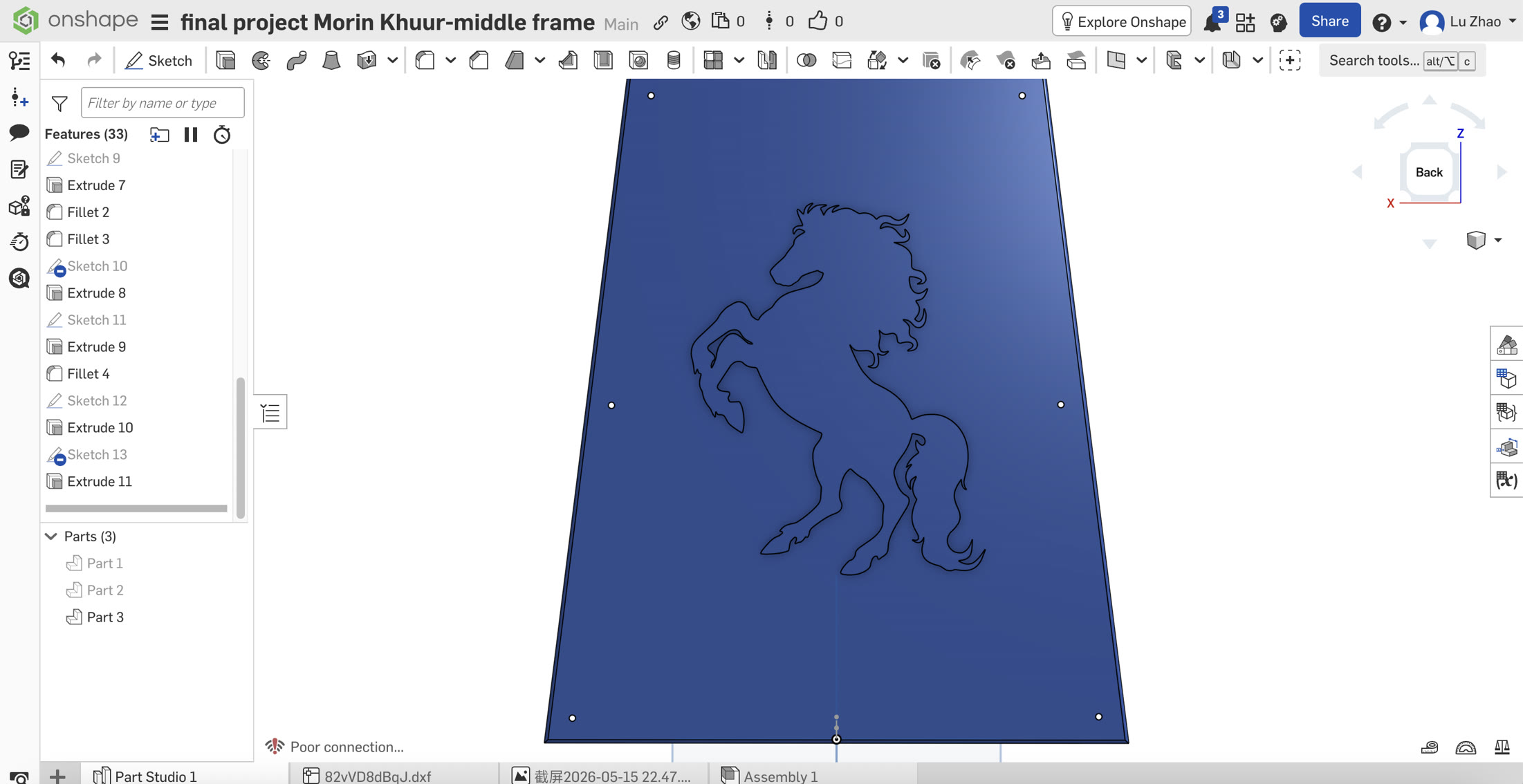
Task: Select the Mirror tool
Action: click(x=767, y=60)
